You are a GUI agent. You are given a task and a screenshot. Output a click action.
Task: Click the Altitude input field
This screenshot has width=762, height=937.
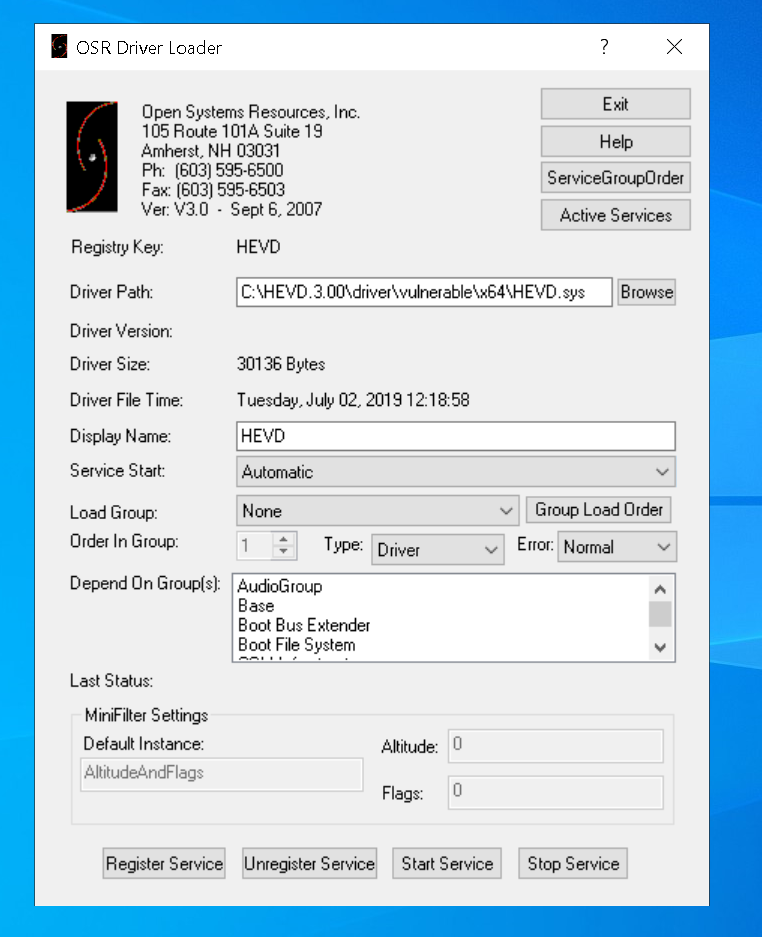pos(556,745)
